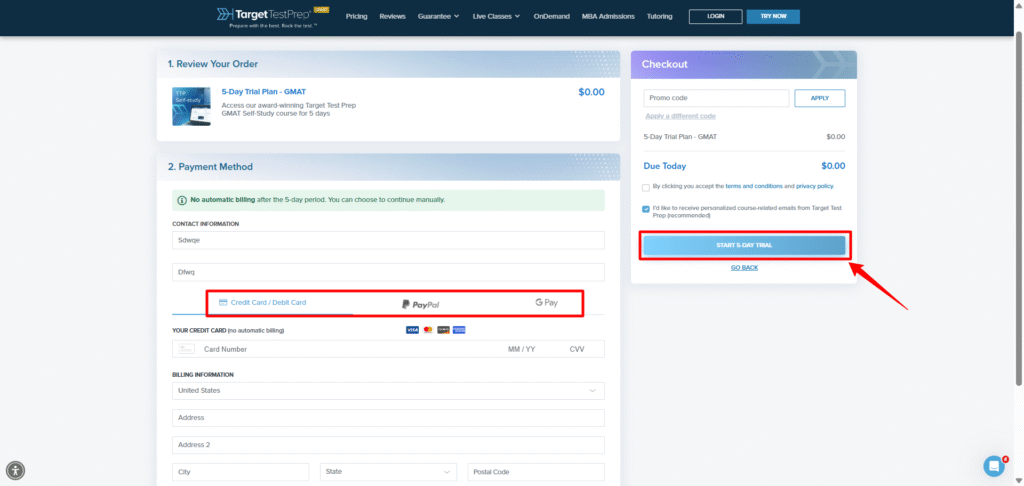Image resolution: width=1024 pixels, height=486 pixels.
Task: Open the chat support bubble icon
Action: tap(994, 466)
